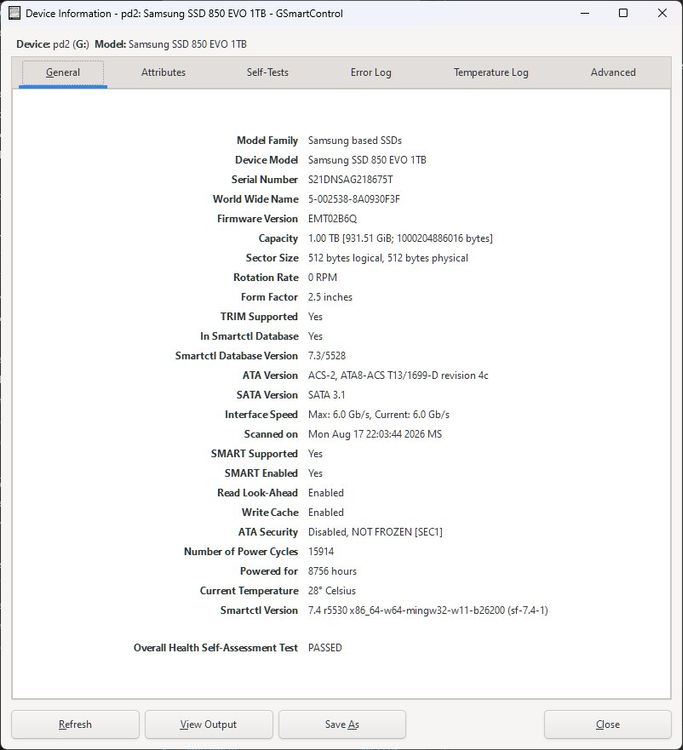Image resolution: width=683 pixels, height=750 pixels.
Task: Open the Temperature Log tab
Action: pyautogui.click(x=491, y=73)
